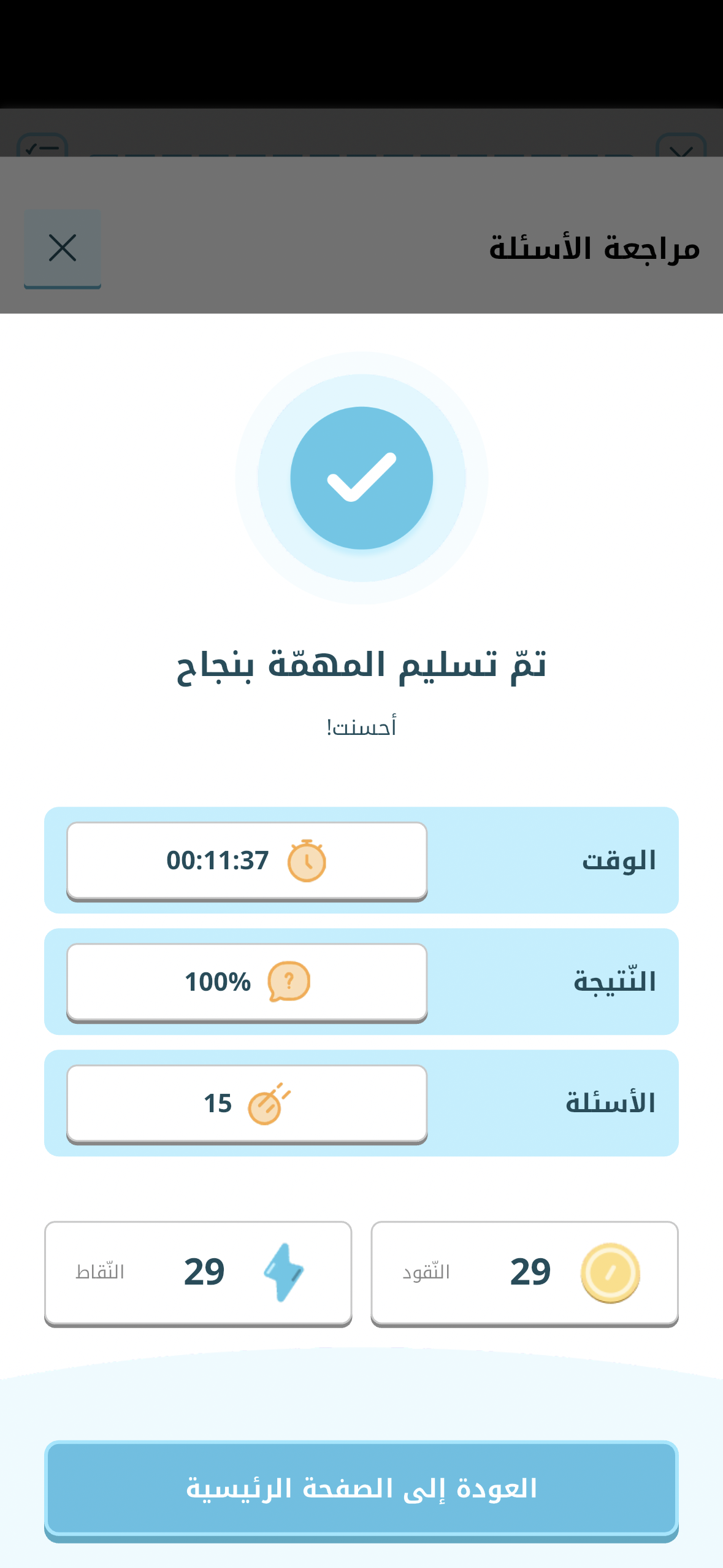Click the orange questions target icon
Viewport: 723px width, 1568px height.
269,1104
